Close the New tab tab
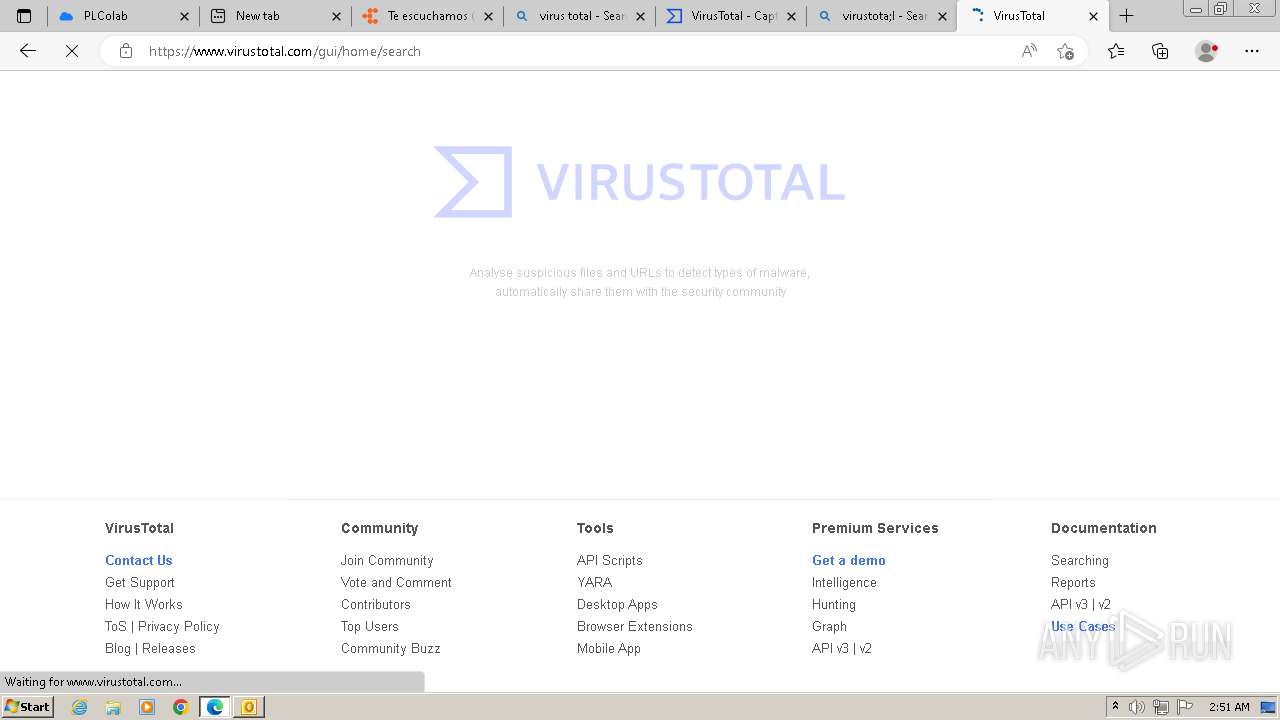This screenshot has height=720, width=1280. point(336,16)
